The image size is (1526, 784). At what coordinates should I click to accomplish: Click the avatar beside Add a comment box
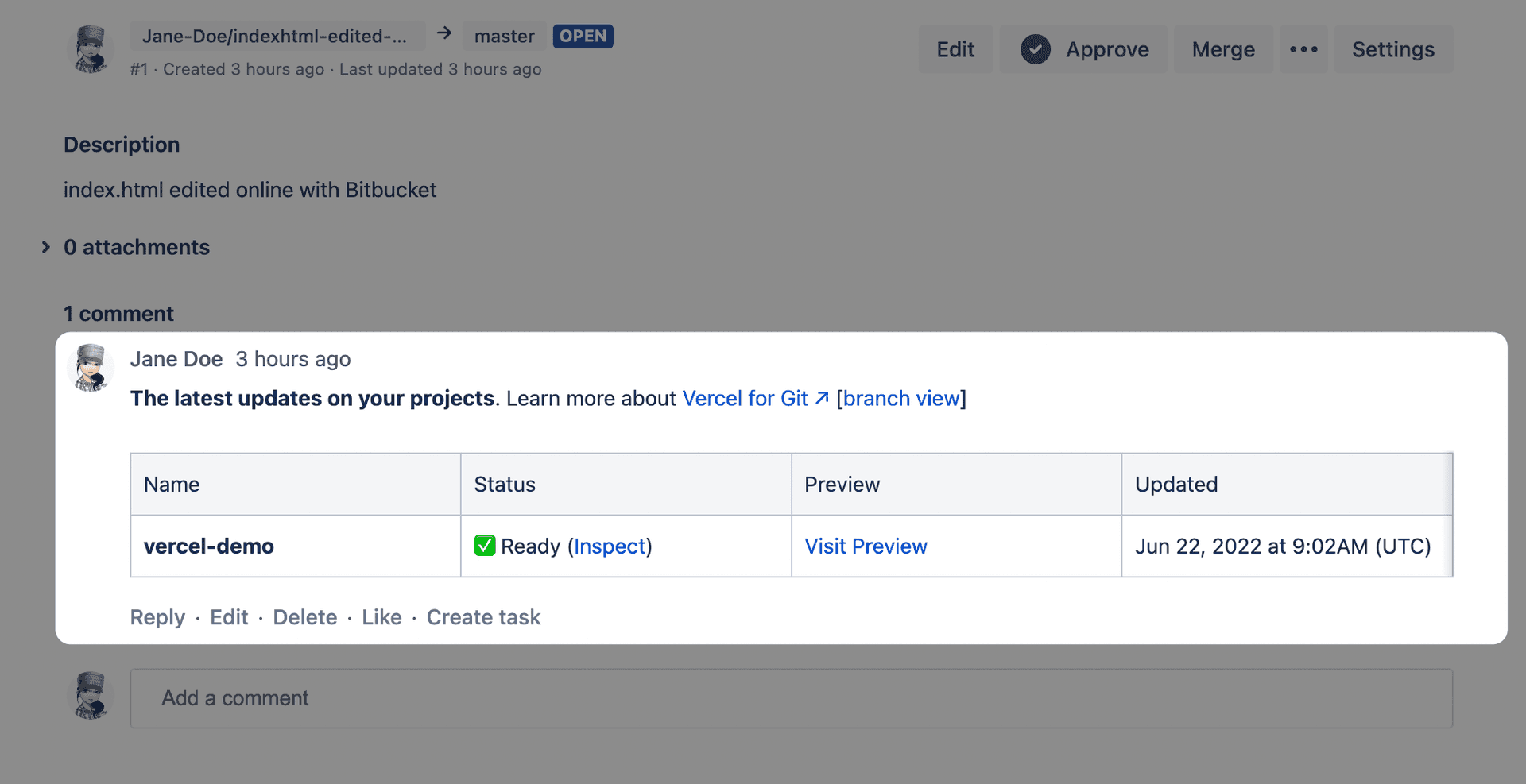(91, 696)
